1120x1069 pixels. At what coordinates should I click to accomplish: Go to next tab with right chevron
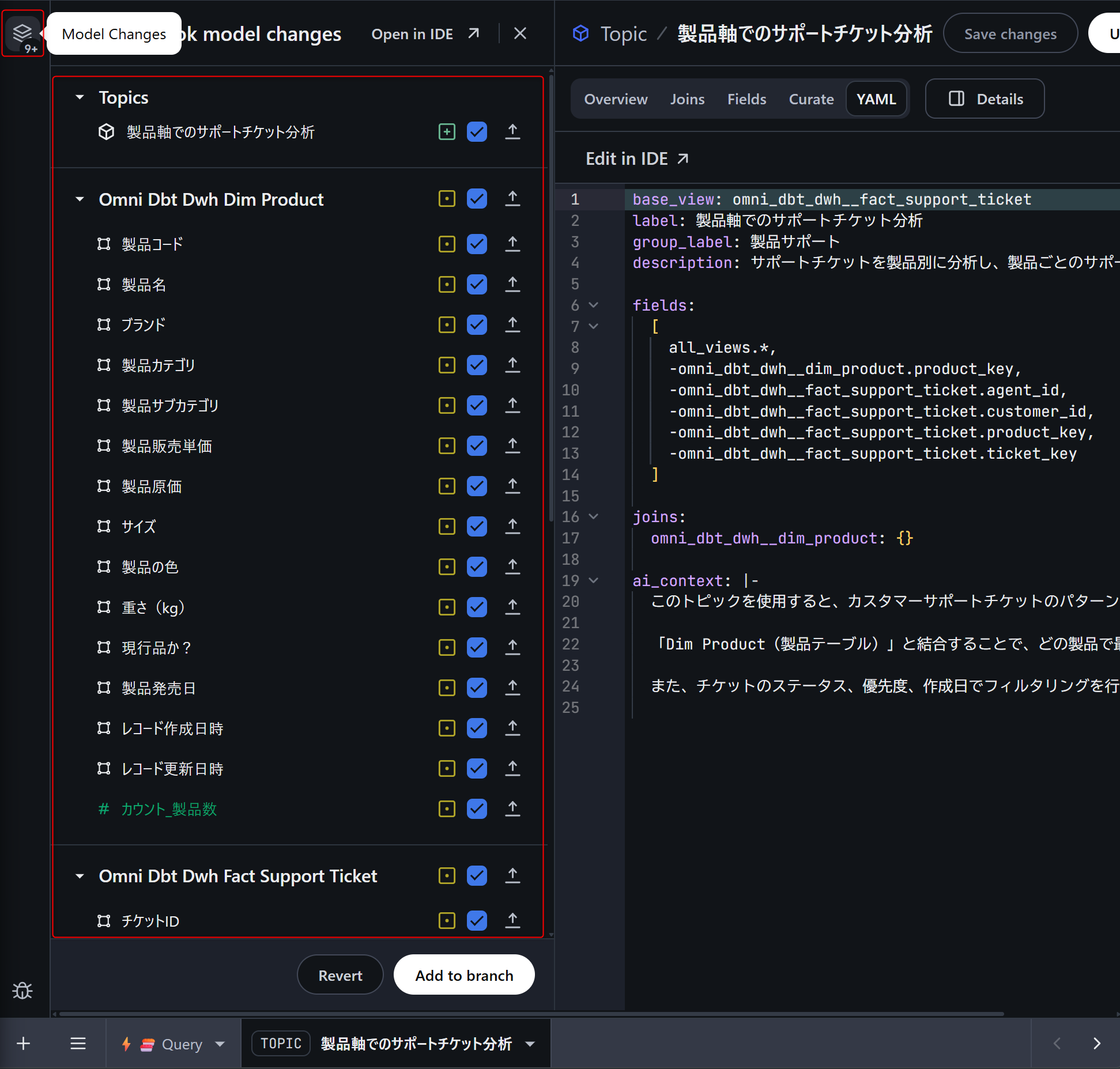[1096, 1044]
